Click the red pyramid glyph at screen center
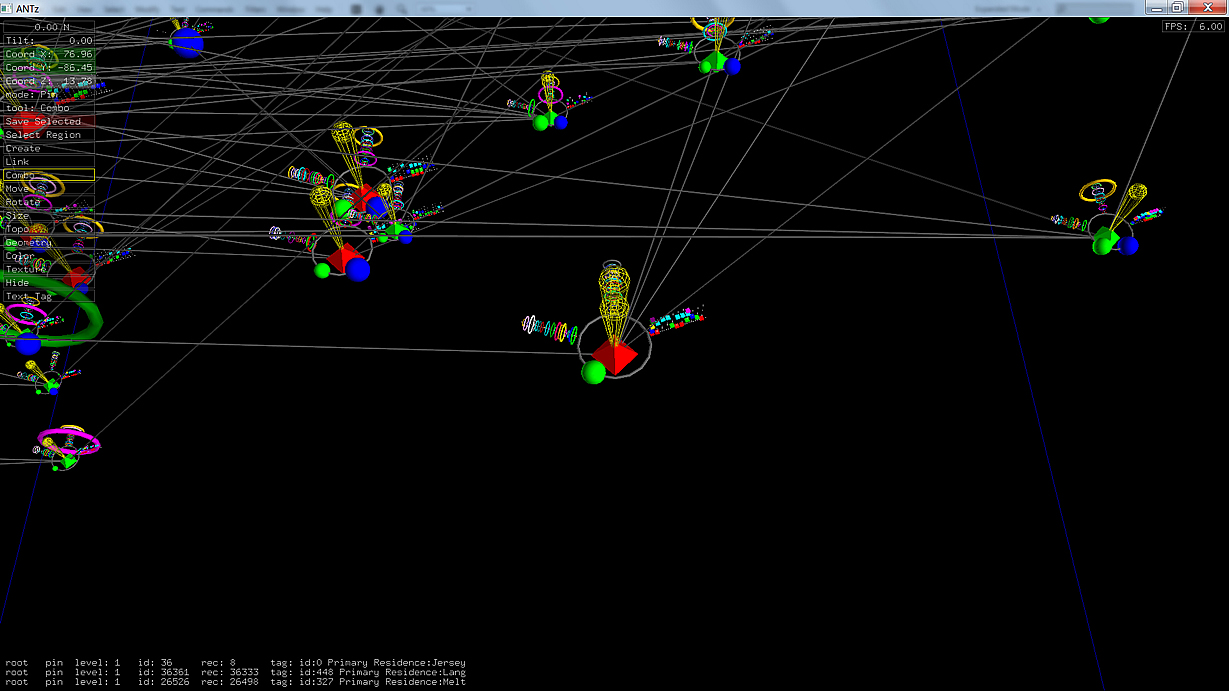Screen dimensions: 1229x691 615,356
